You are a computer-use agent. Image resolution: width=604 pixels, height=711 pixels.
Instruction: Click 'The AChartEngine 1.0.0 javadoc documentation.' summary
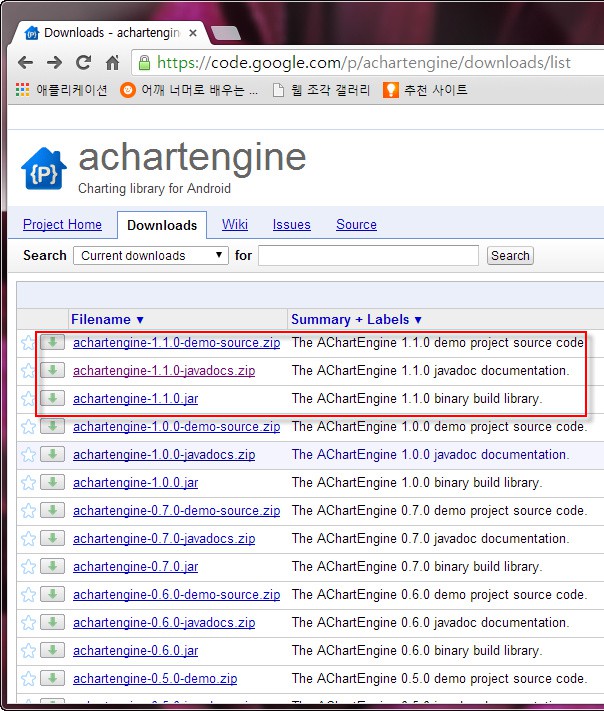[430, 455]
